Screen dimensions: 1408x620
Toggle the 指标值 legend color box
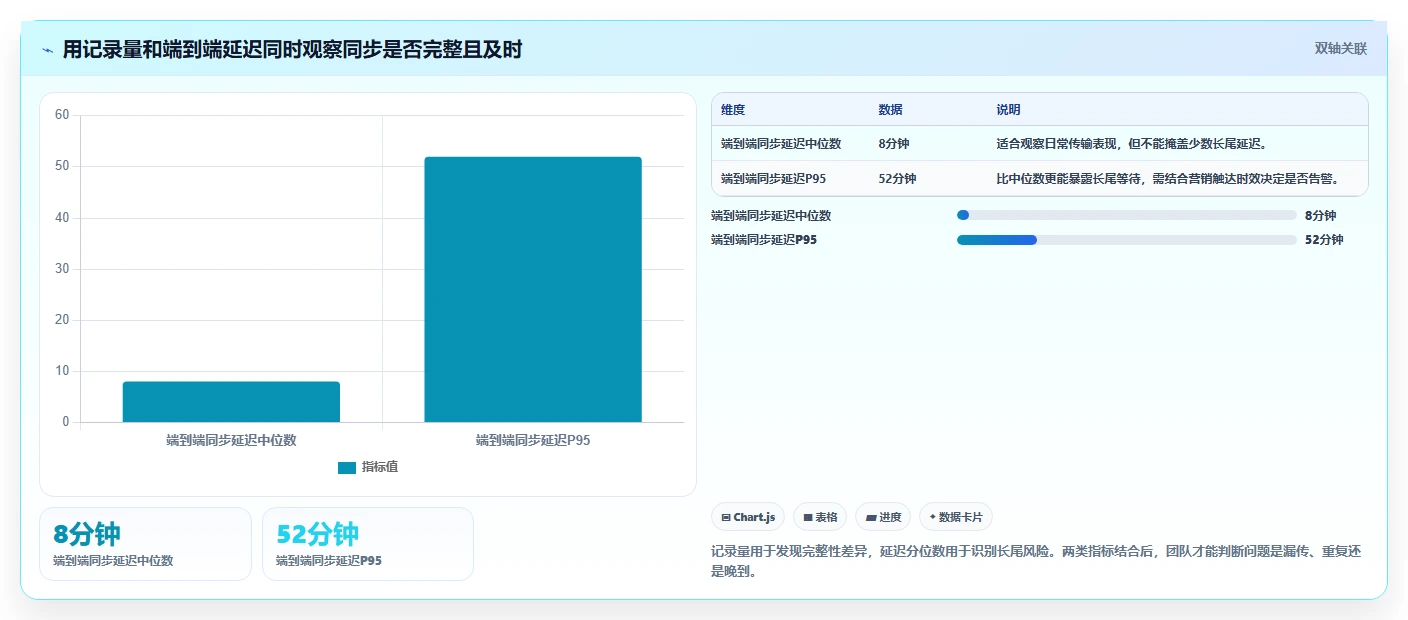pyautogui.click(x=347, y=467)
